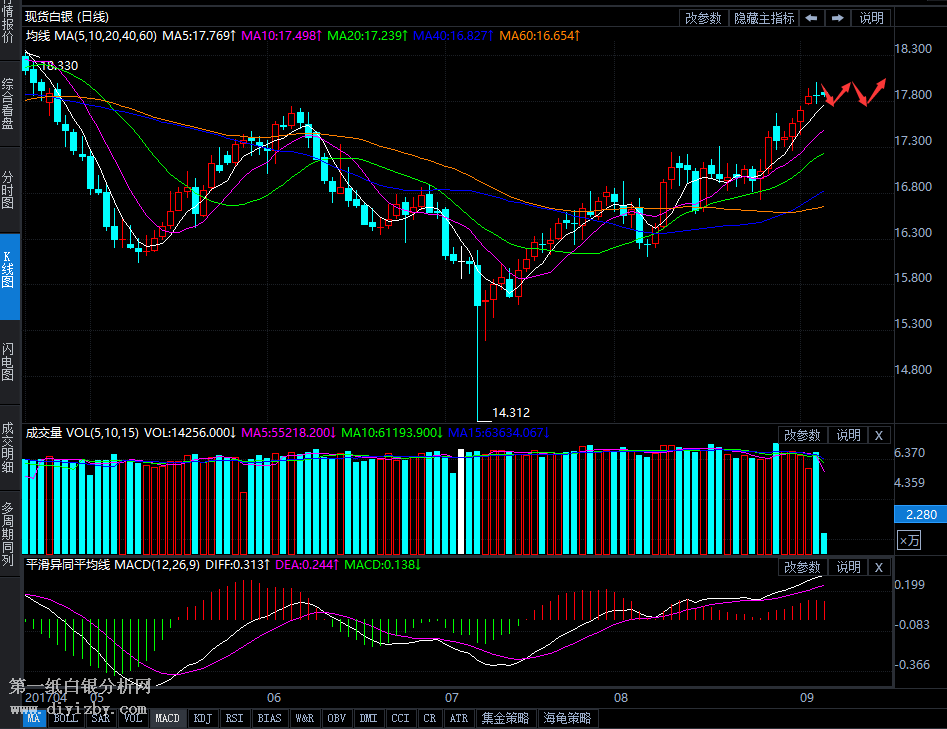Close the volume (成交量) indicator panel
This screenshot has width=947, height=729.
point(878,435)
